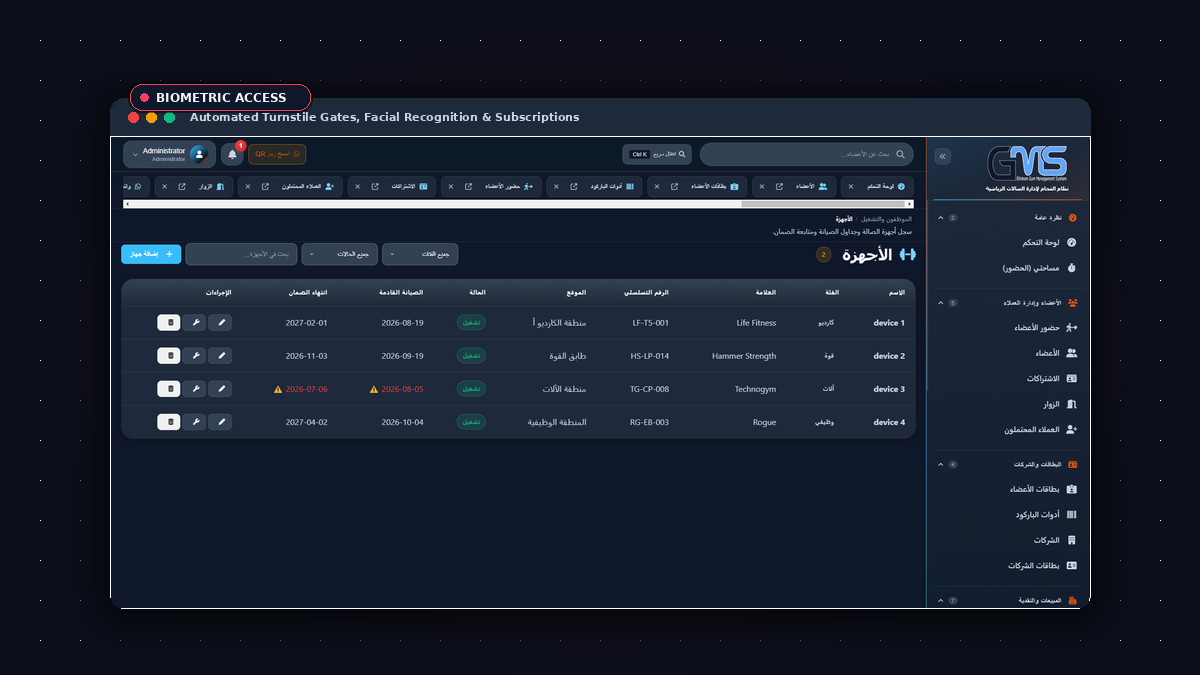Collapse the الأعضاء وإدارة العملاء section
1200x675 pixels.
940,302
